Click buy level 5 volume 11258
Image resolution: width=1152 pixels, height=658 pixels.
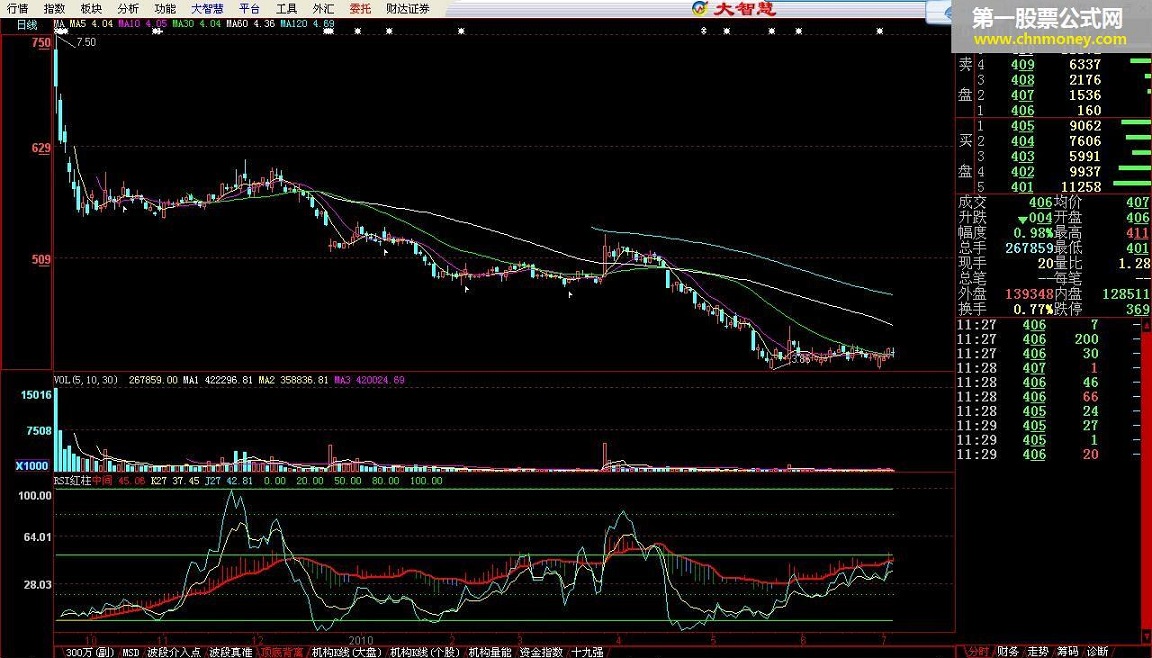pyautogui.click(x=1081, y=187)
